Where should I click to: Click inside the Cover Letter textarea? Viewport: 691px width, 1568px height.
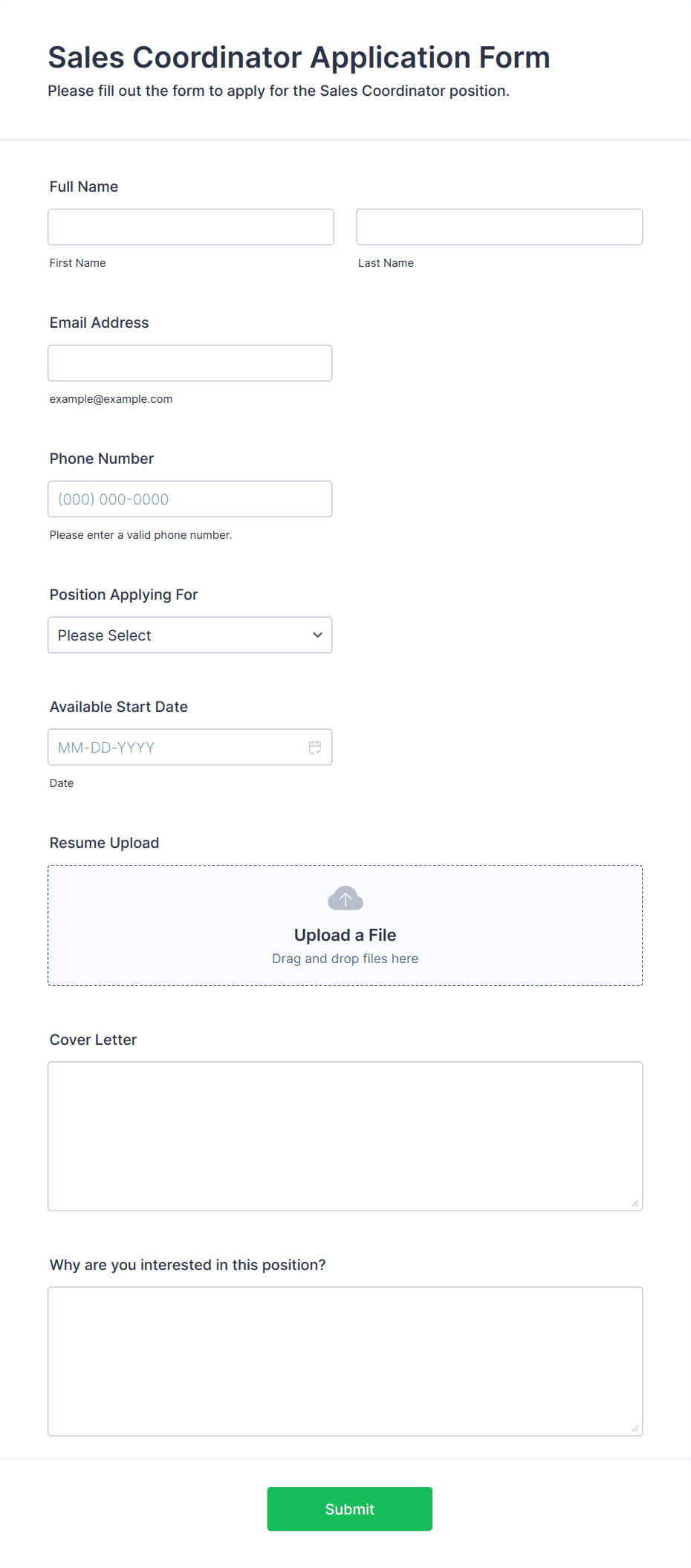point(345,1136)
